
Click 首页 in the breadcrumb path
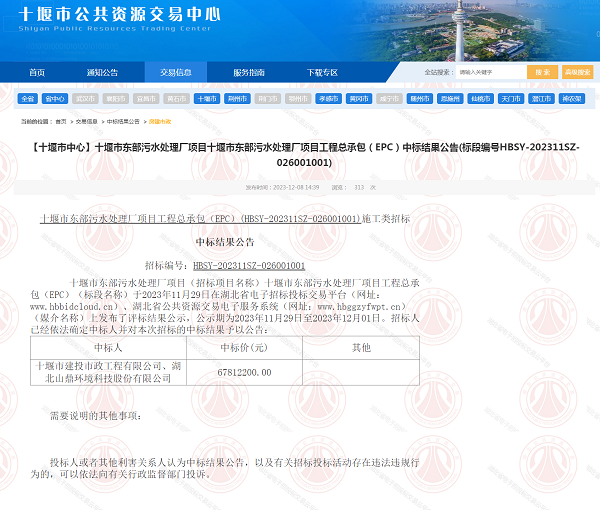point(60,121)
